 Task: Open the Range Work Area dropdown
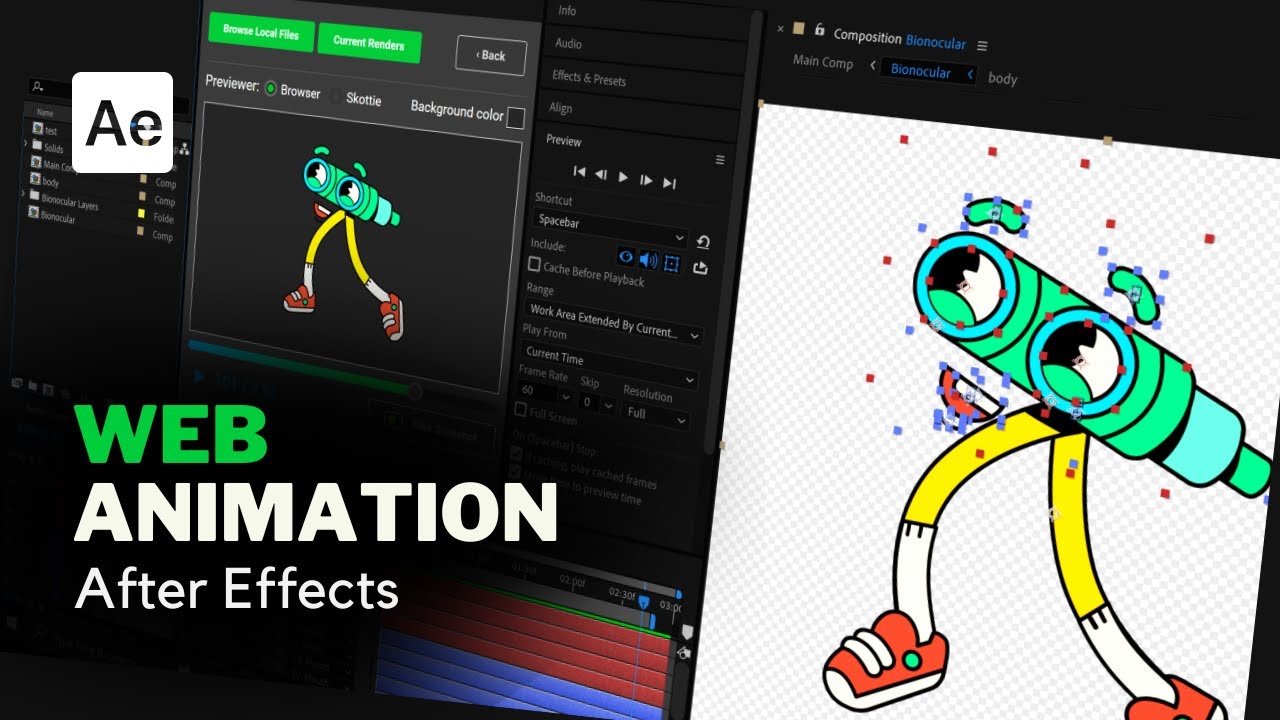tap(613, 323)
